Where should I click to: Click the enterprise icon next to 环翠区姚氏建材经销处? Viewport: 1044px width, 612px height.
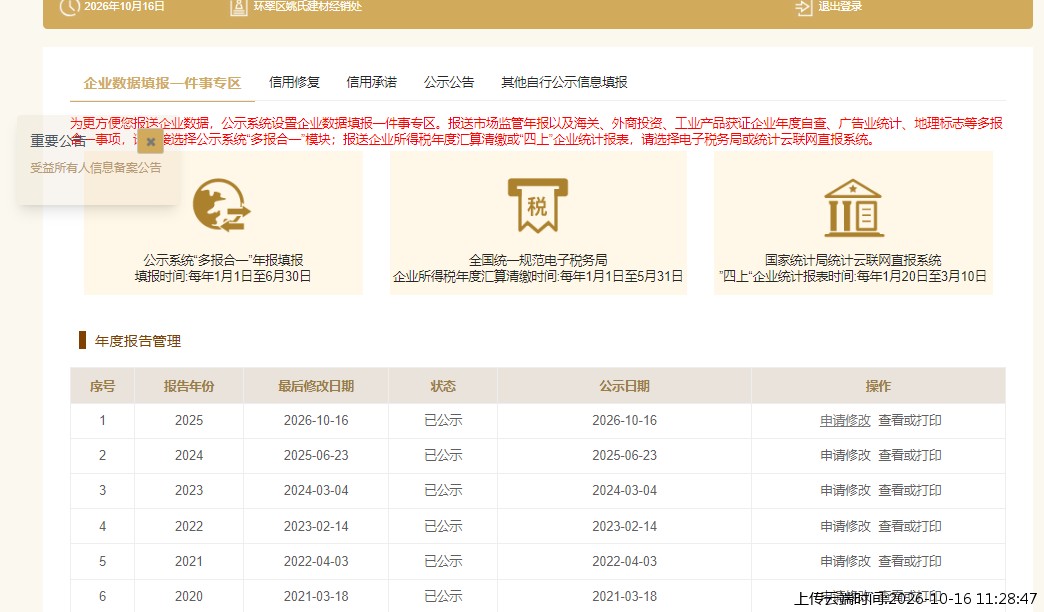pos(238,7)
